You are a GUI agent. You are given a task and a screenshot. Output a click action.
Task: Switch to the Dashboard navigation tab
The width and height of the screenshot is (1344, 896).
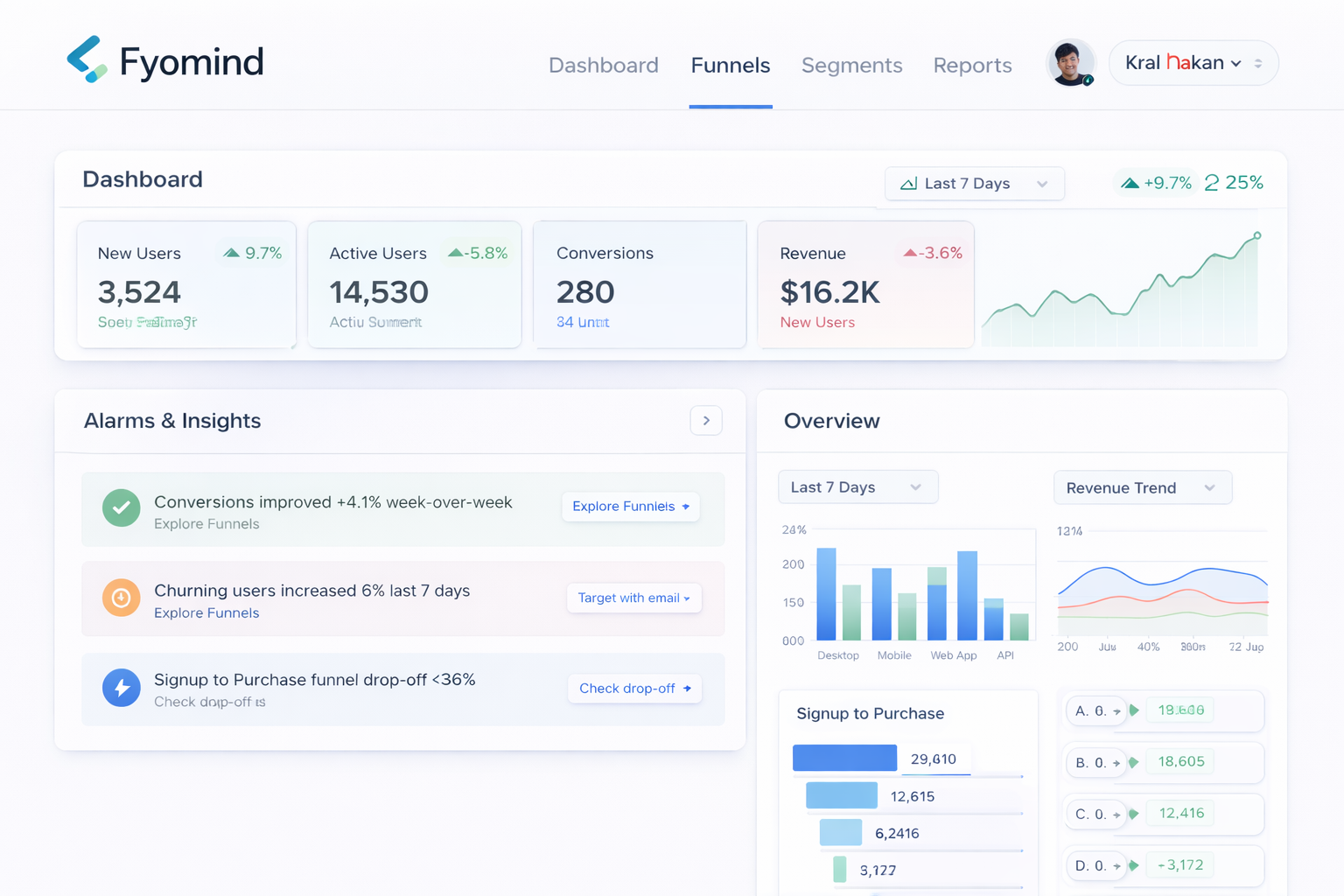click(x=604, y=65)
